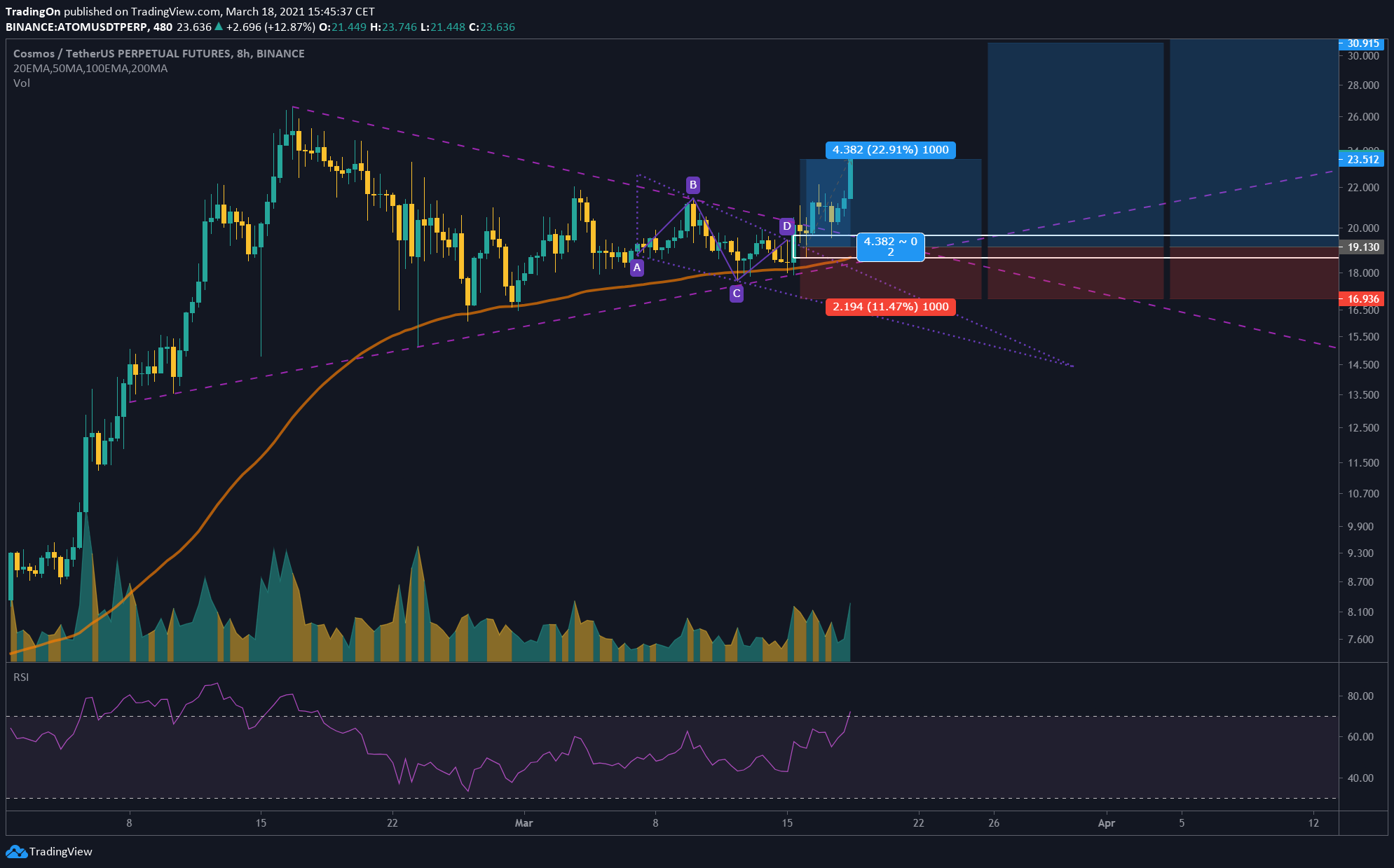1394x868 pixels.
Task: Click the TradingView logo icon
Action: pos(15,852)
